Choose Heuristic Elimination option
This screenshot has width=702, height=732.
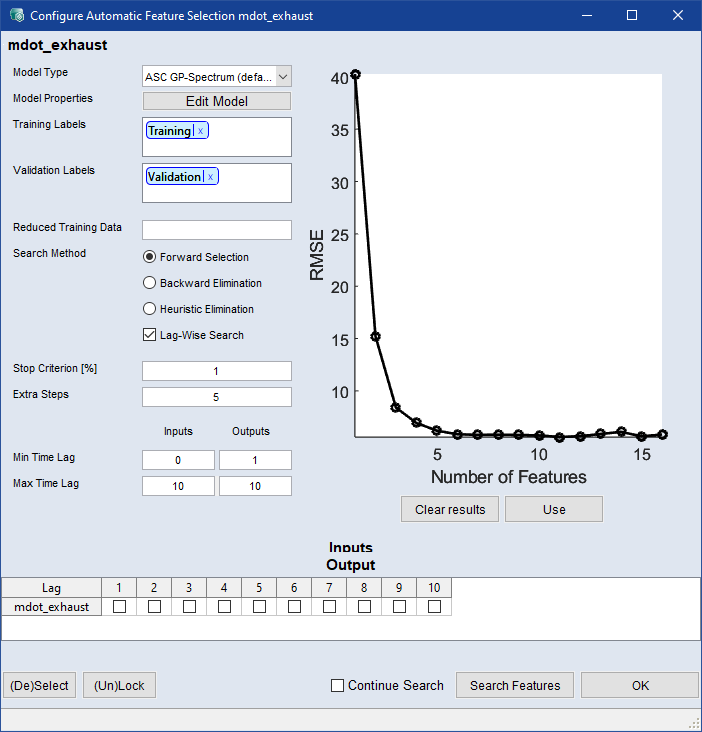coord(150,309)
